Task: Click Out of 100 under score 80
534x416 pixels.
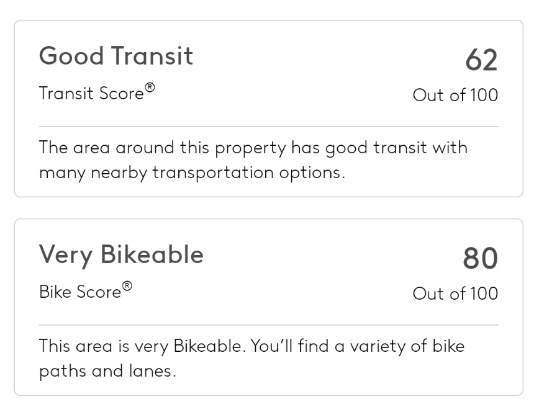Action: 455,294
